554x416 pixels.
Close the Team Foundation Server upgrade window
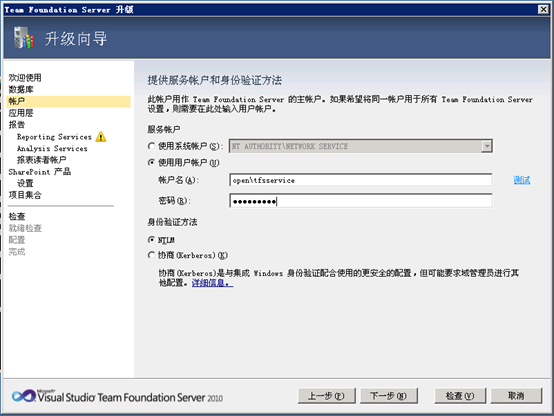pyautogui.click(x=543, y=10)
